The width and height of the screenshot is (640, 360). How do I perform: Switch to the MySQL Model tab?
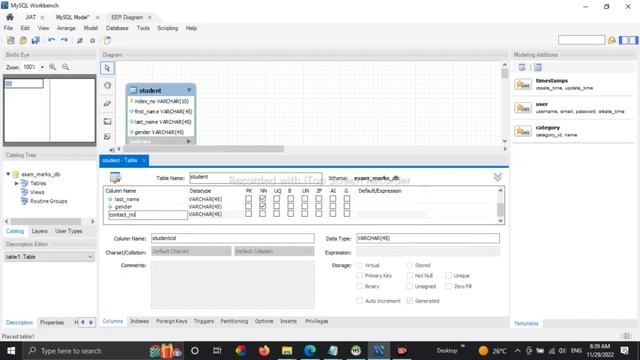73,17
